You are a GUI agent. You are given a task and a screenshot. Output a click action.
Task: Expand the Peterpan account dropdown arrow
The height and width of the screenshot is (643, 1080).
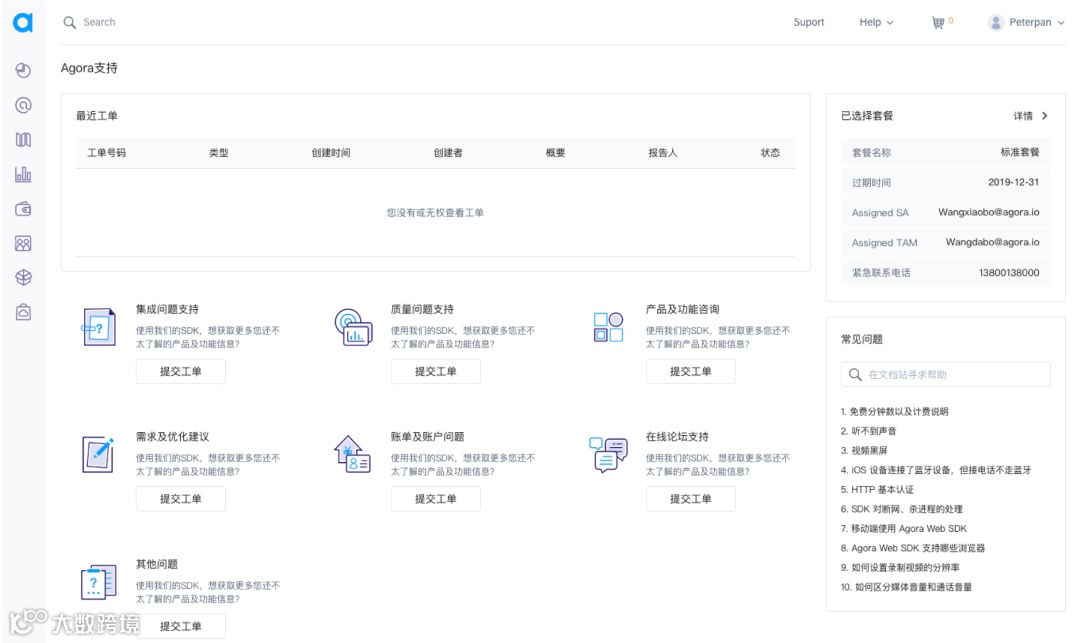[x=1061, y=23]
